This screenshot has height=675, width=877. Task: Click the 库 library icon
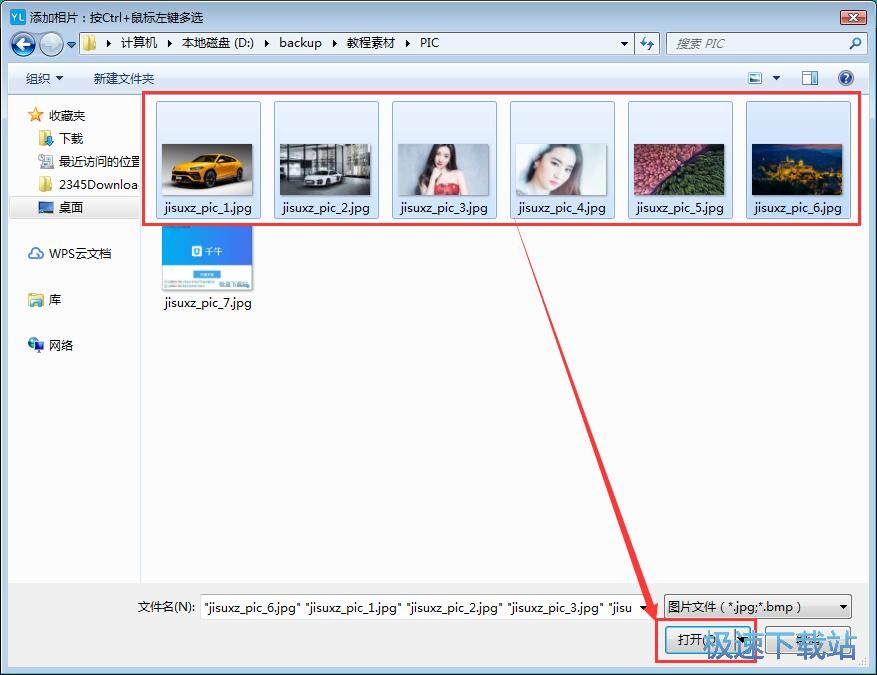(35, 300)
